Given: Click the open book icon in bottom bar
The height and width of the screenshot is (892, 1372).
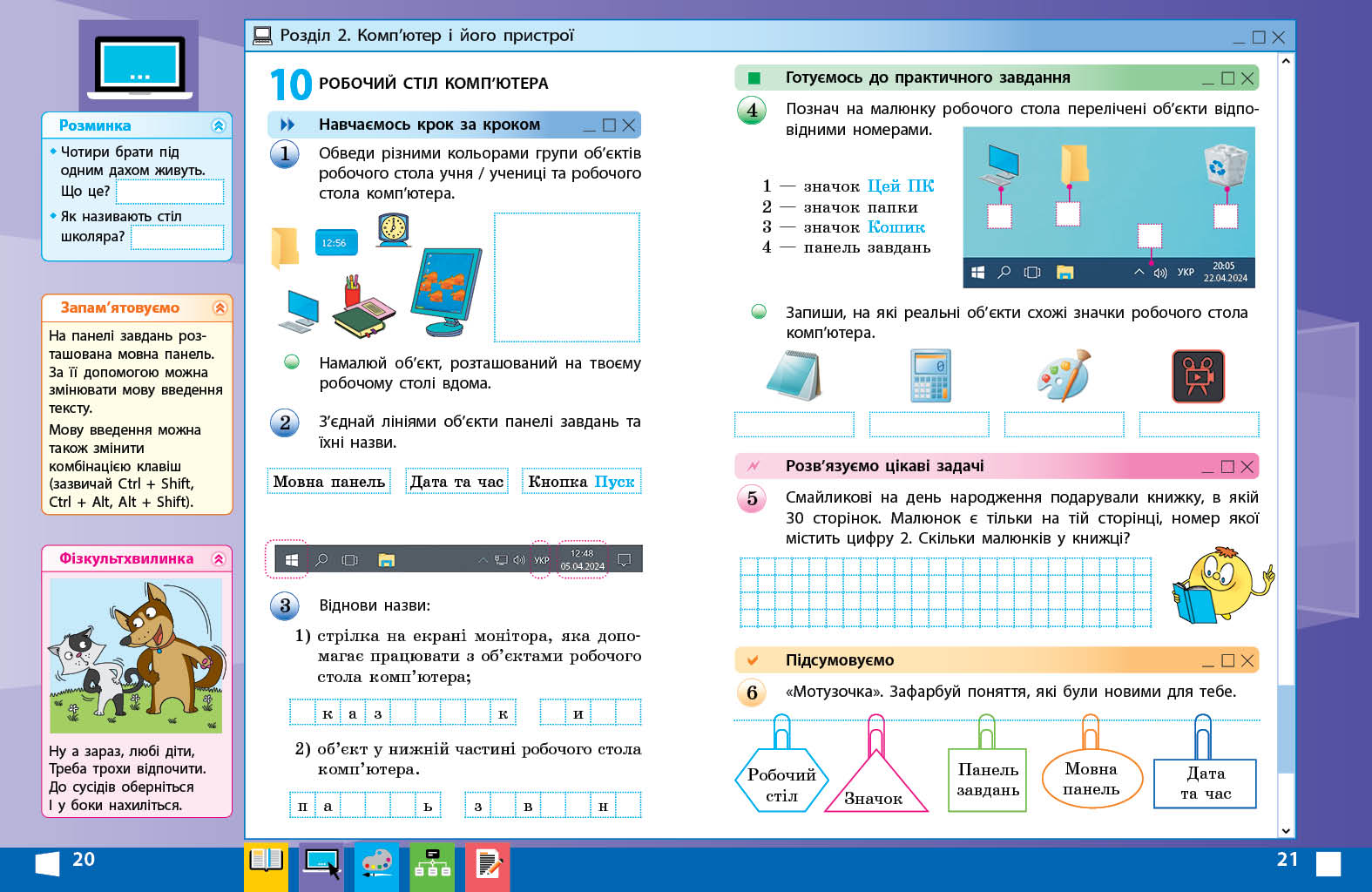Looking at the screenshot, I should pyautogui.click(x=266, y=866).
